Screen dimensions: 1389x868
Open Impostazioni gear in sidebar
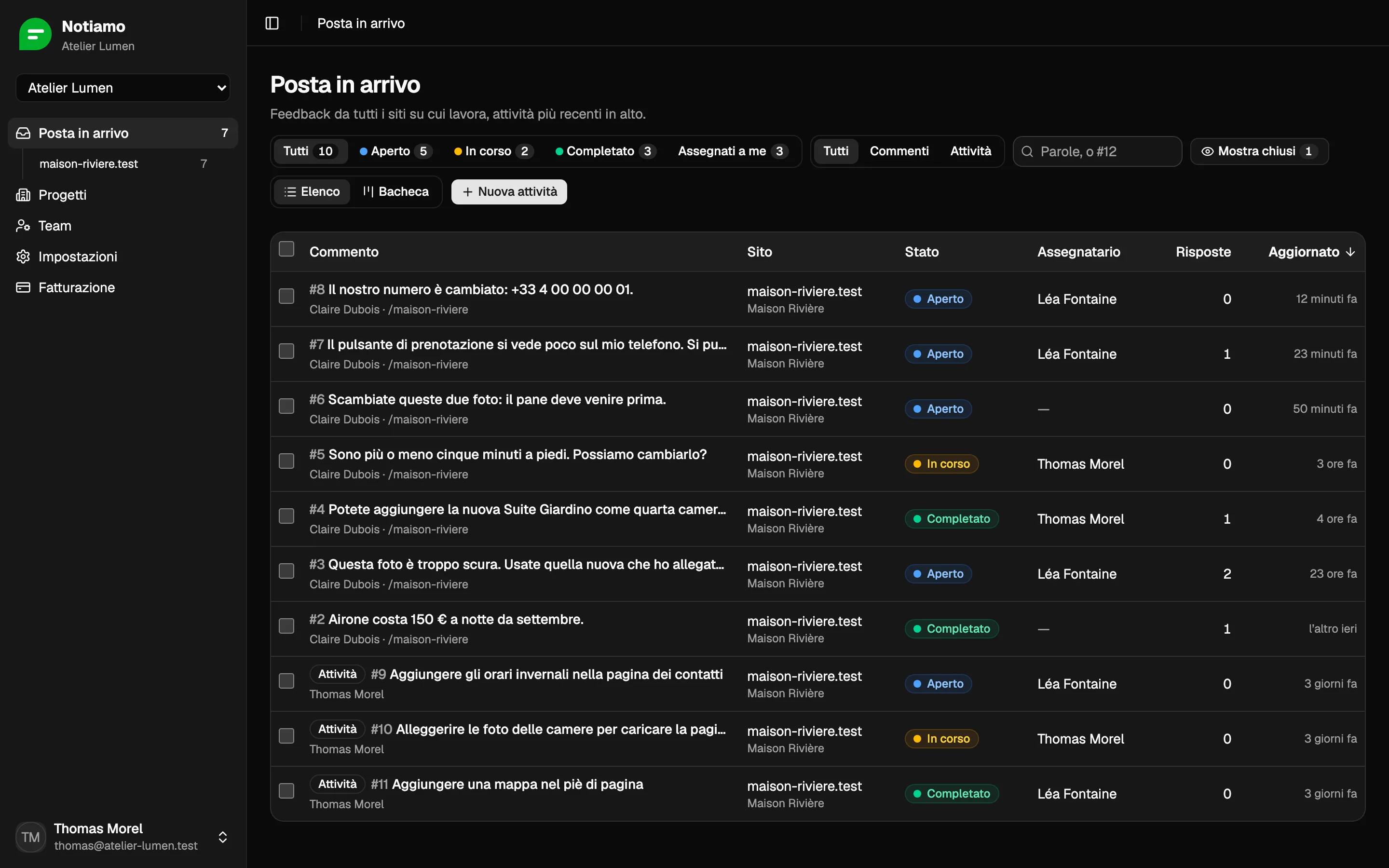[122, 257]
